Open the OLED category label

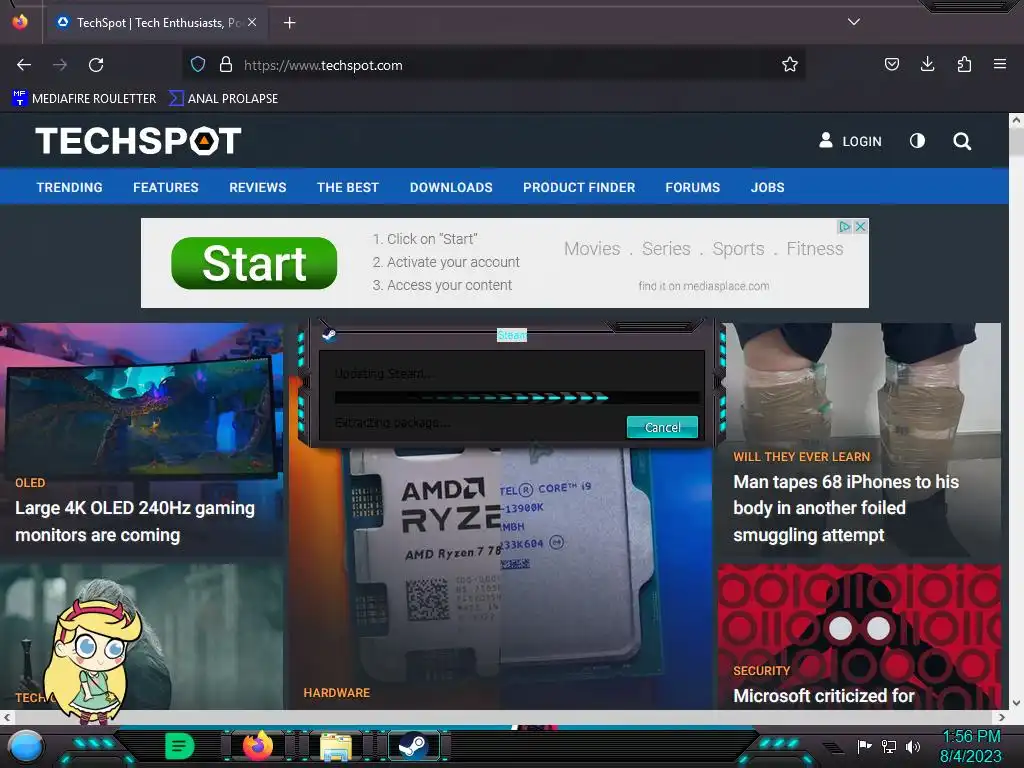pyautogui.click(x=30, y=483)
